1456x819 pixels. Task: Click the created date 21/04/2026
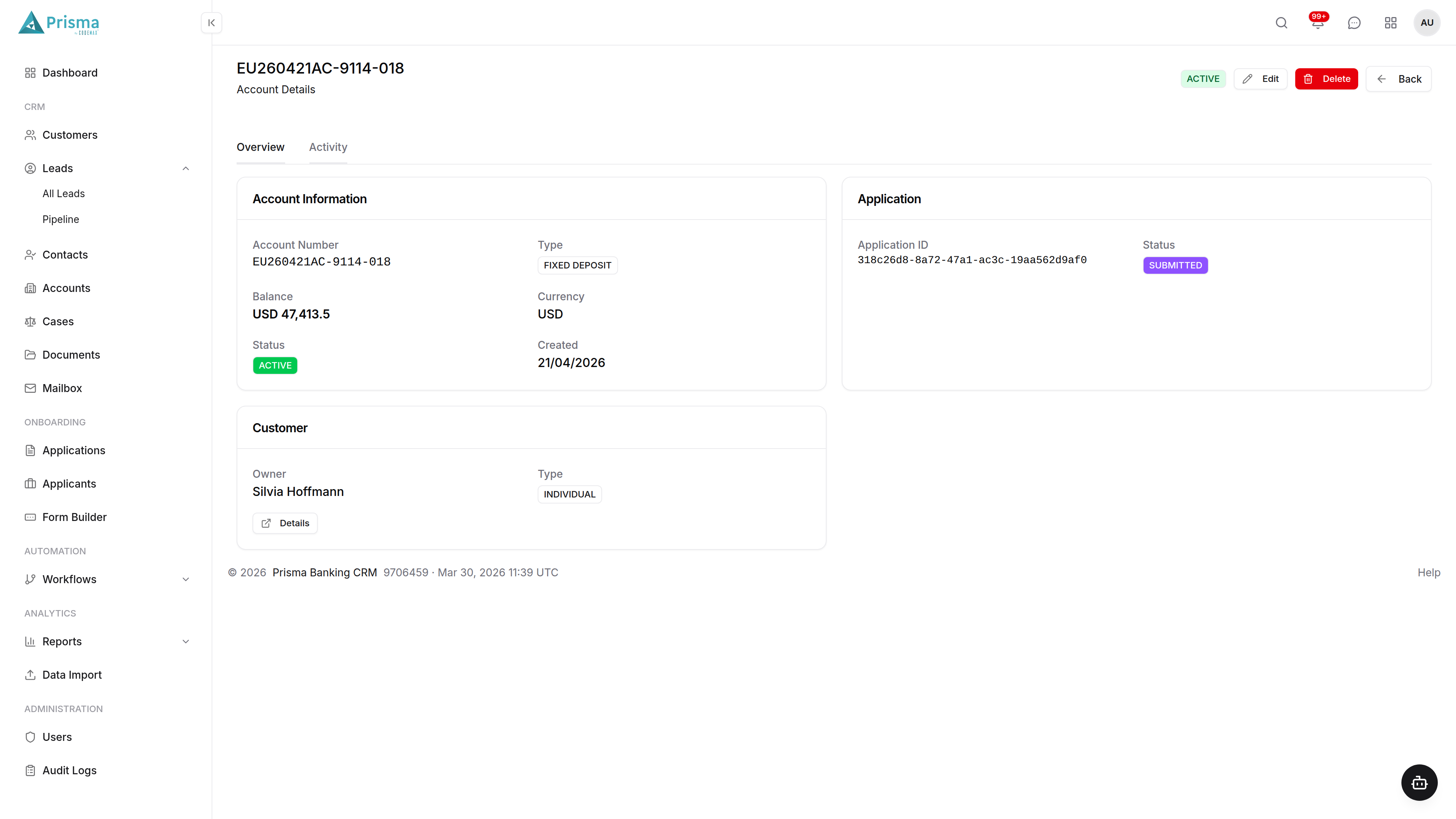pyautogui.click(x=571, y=363)
